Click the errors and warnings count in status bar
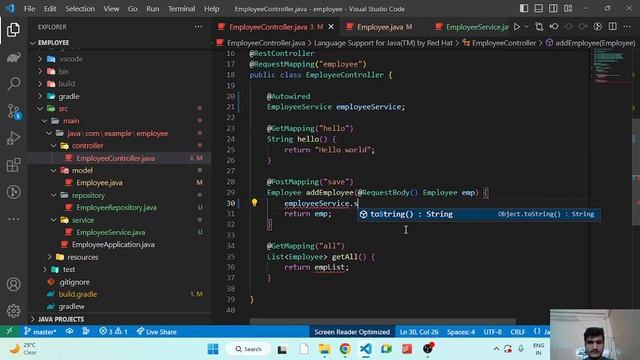Screen dimensions: 640x360 [113, 331]
